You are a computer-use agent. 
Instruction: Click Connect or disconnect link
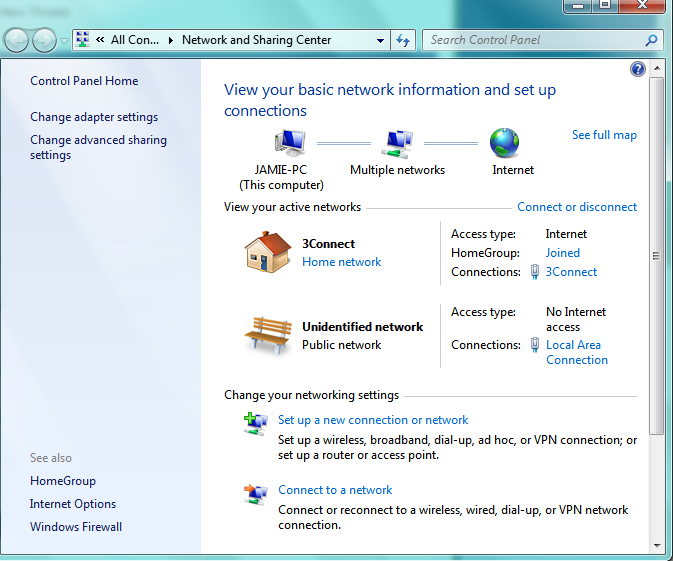coord(577,207)
